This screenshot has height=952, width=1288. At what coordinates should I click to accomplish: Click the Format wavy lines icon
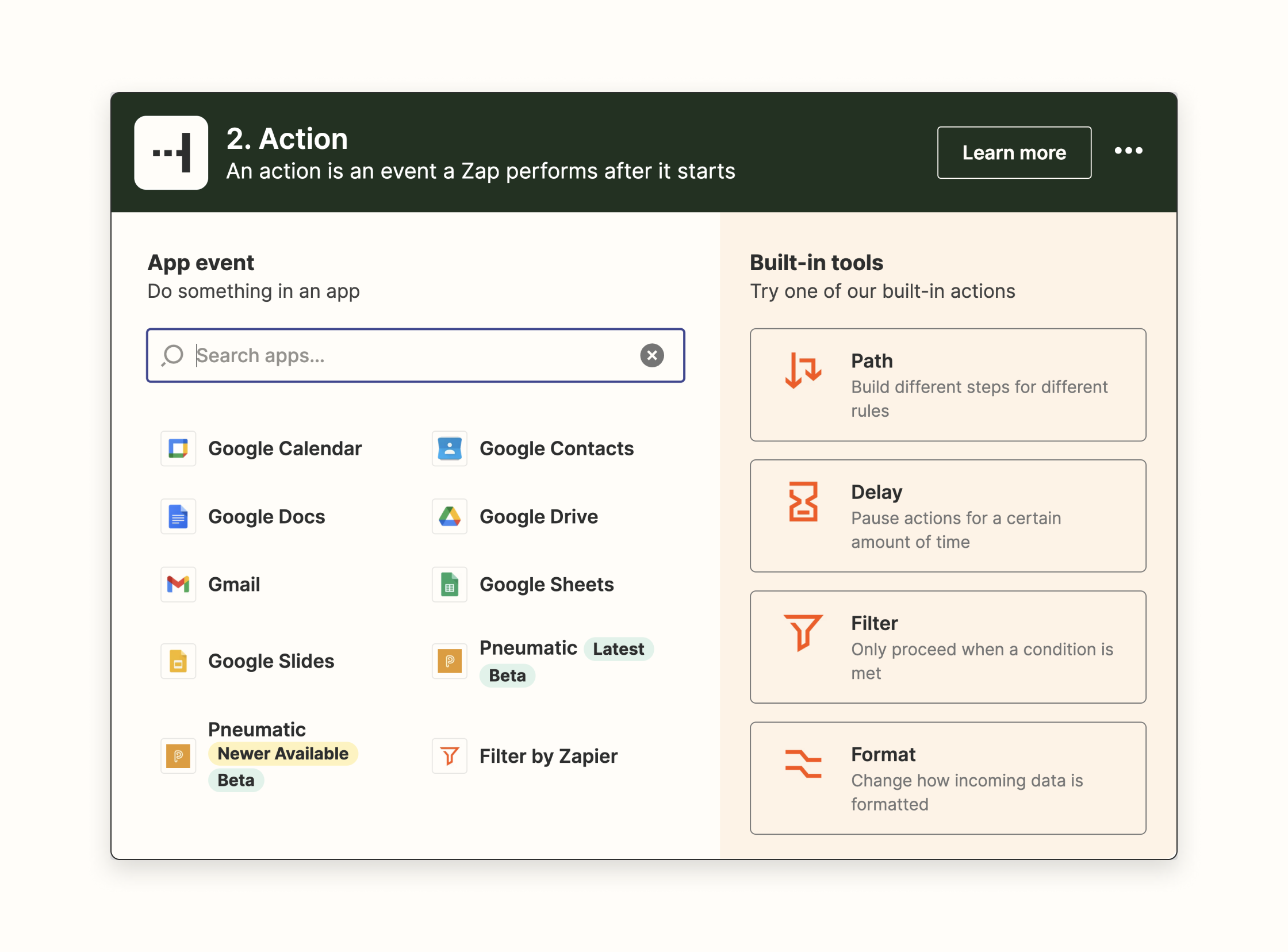coord(803,763)
